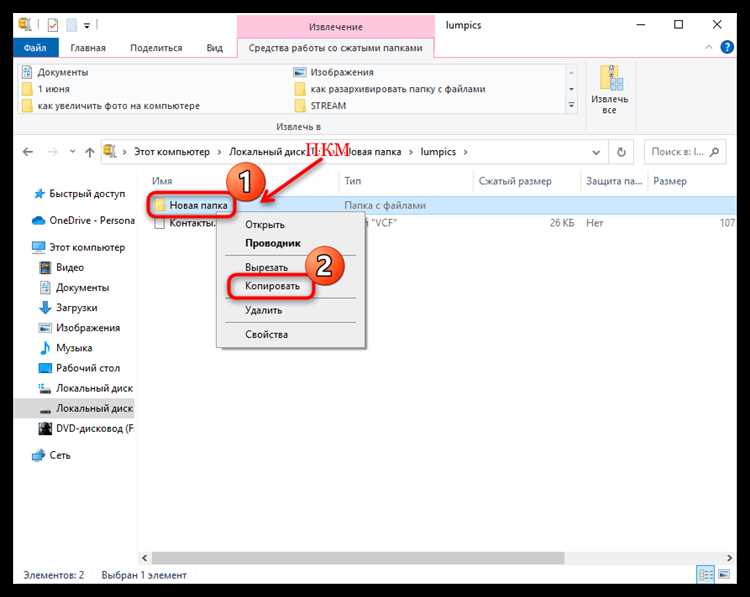Open Быстрый доступ in navigation pane
Screen dimensions: 750x597
pyautogui.click(x=87, y=194)
